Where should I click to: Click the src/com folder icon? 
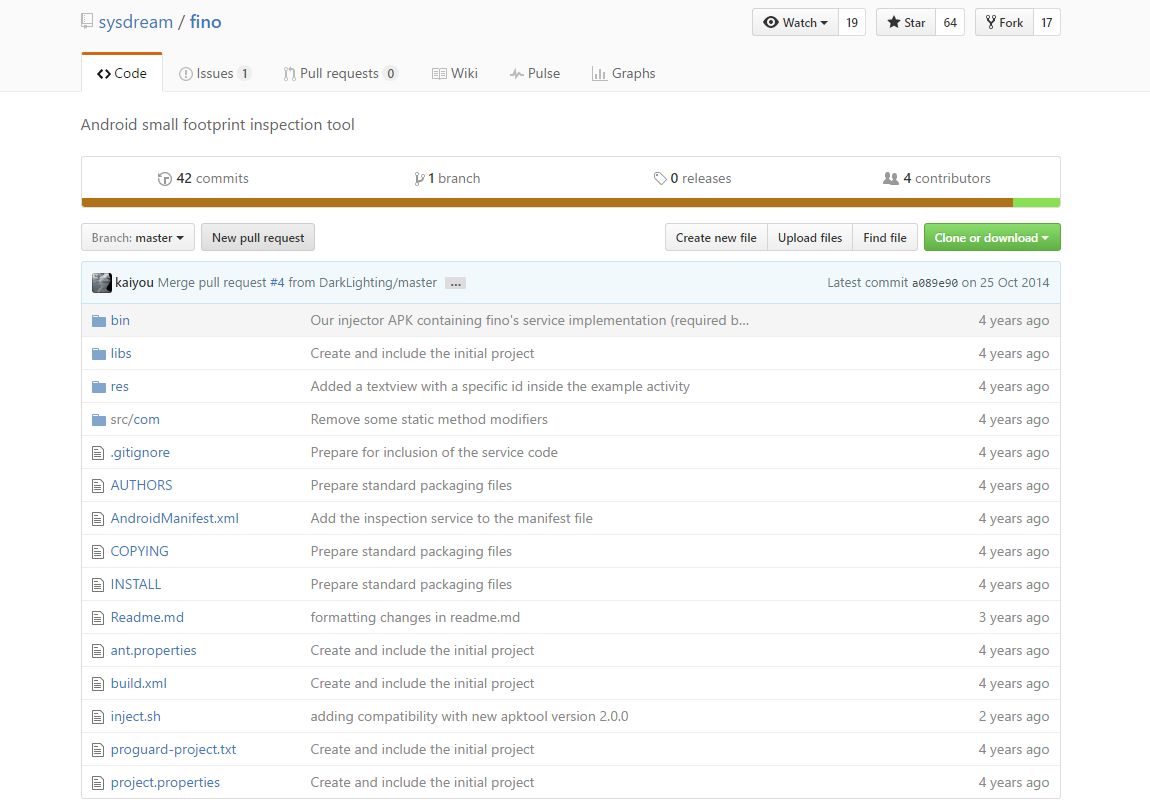point(99,420)
